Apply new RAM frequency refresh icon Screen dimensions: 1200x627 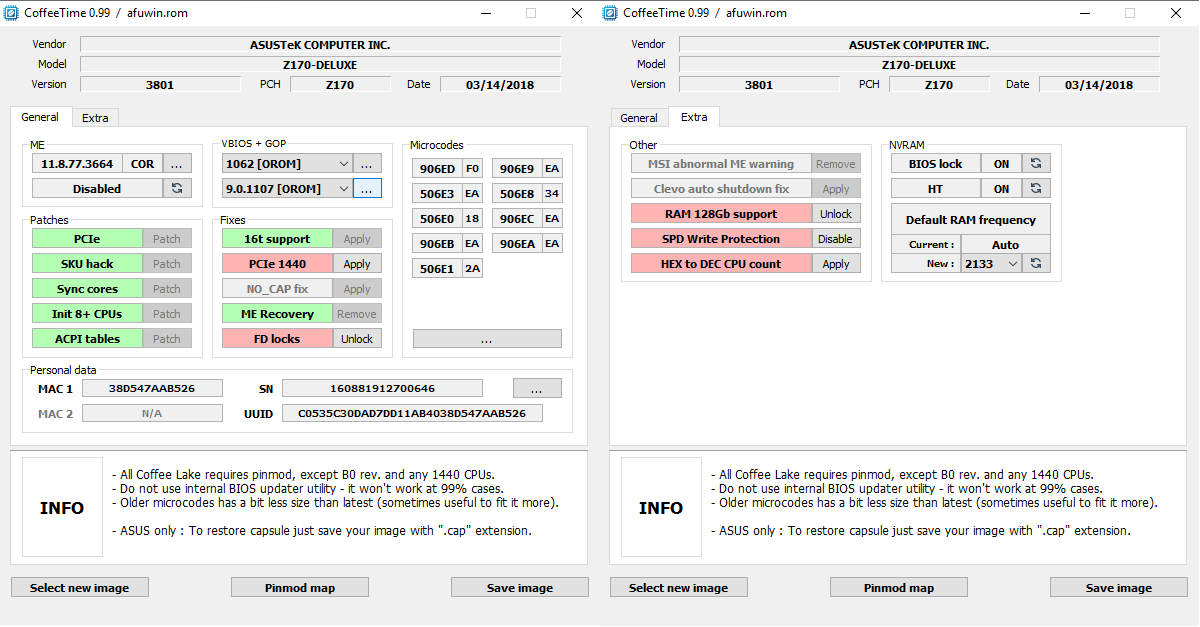point(1036,263)
